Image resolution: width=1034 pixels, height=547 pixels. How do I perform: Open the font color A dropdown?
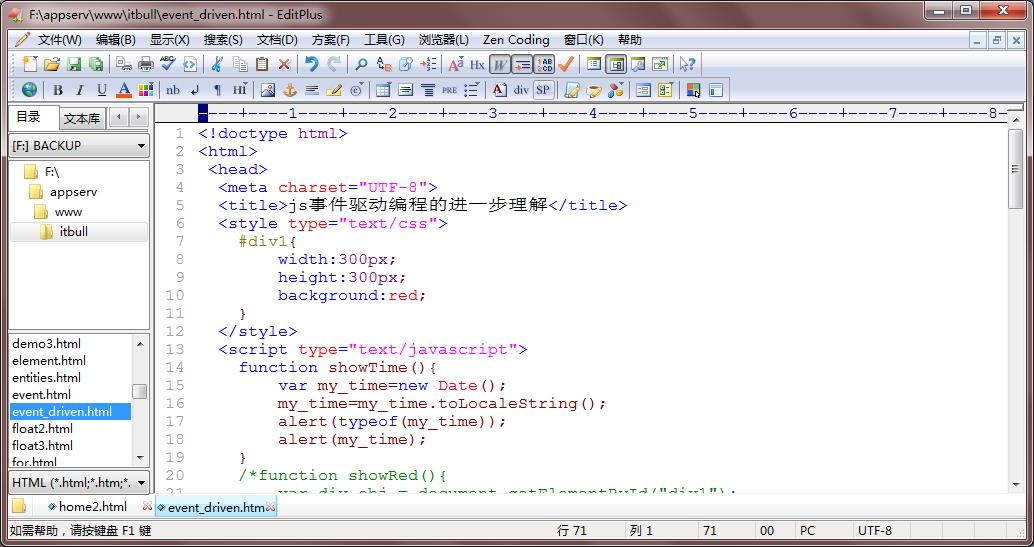123,90
